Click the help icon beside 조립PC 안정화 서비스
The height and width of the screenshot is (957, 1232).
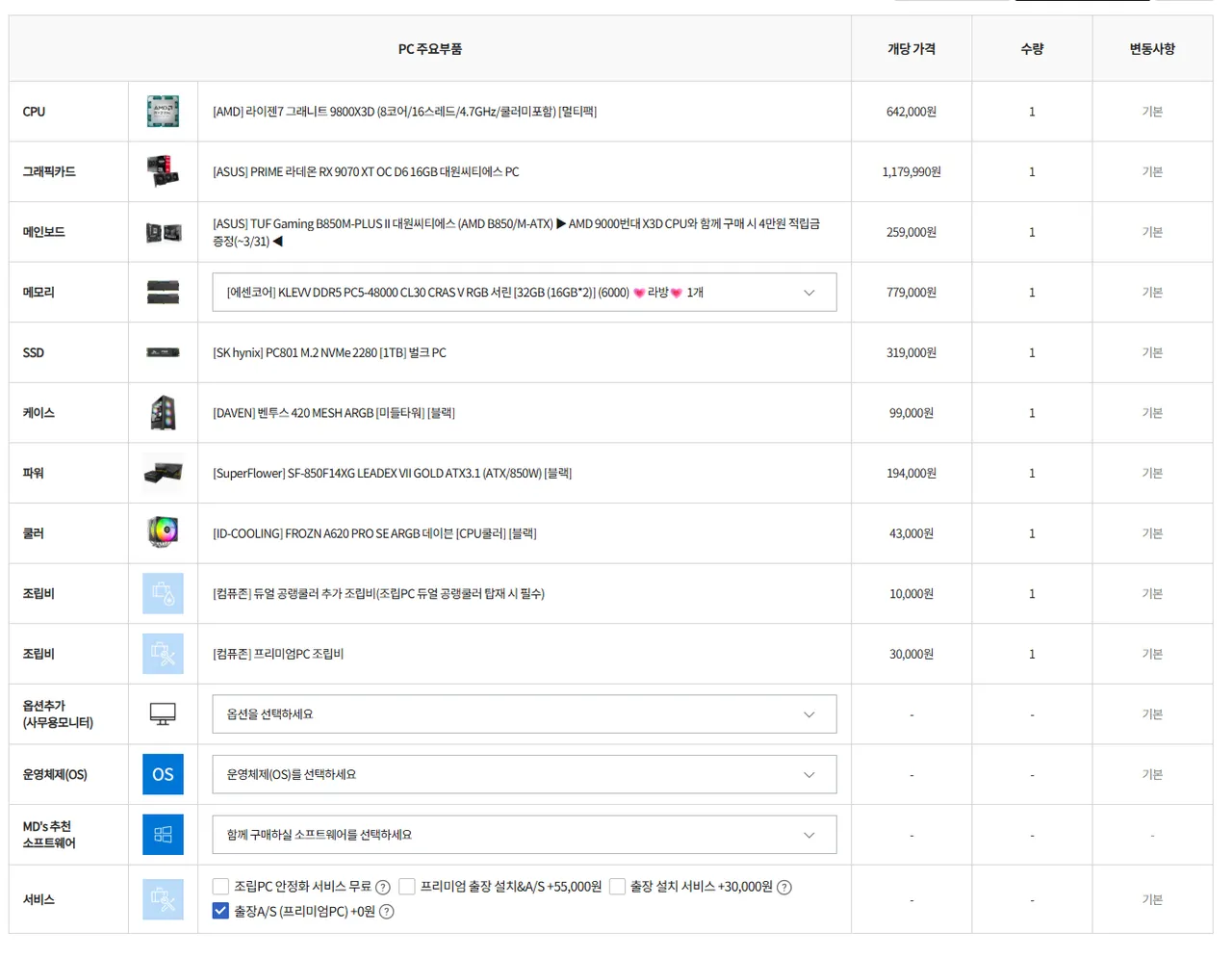click(383, 888)
